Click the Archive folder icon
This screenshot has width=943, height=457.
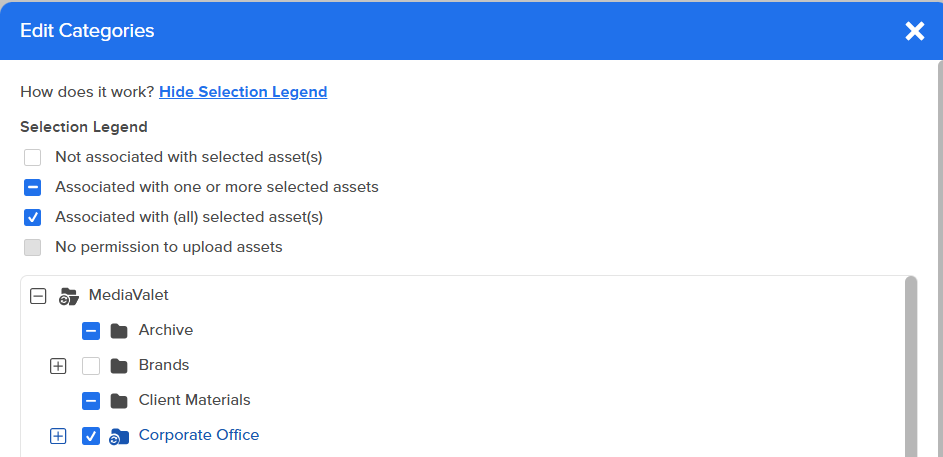(119, 331)
